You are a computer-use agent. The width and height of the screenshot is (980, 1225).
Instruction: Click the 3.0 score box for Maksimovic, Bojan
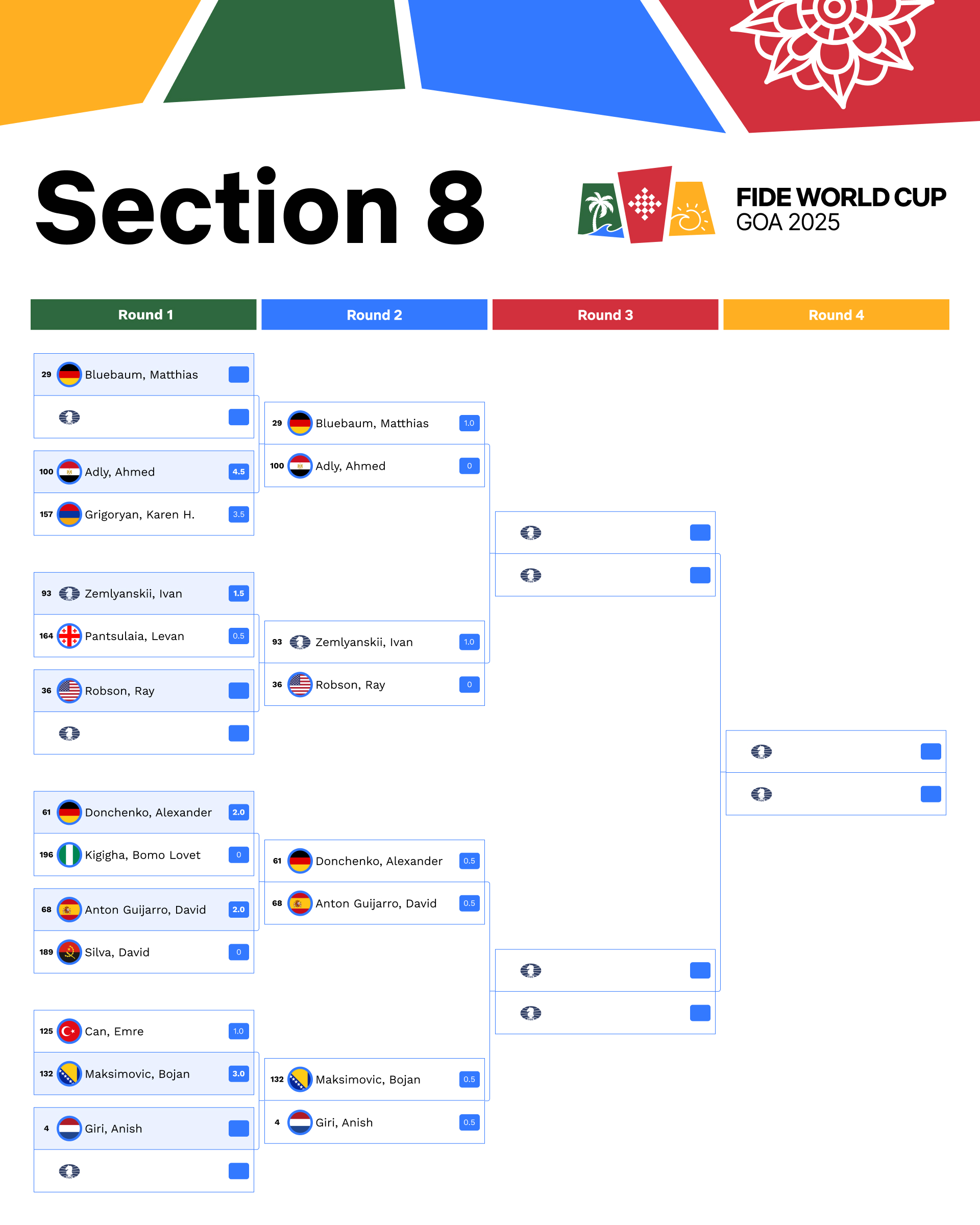coord(238,1073)
